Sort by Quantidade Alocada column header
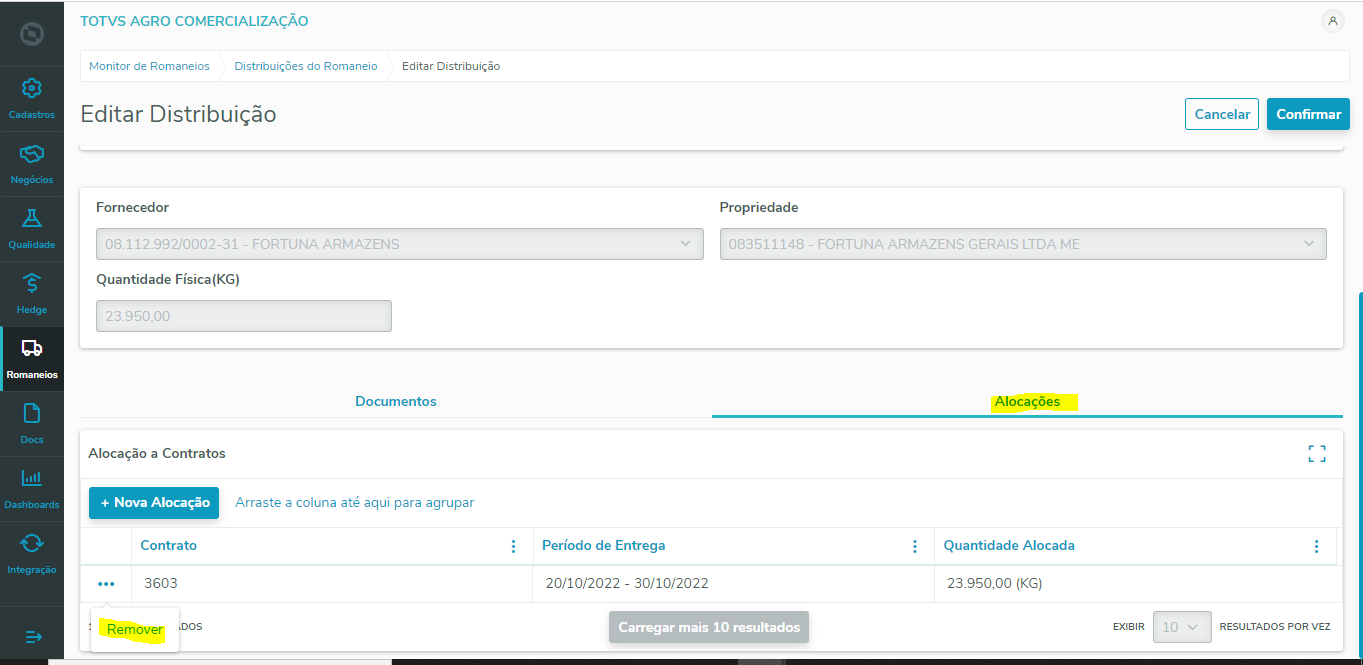1363x665 pixels. point(1009,546)
